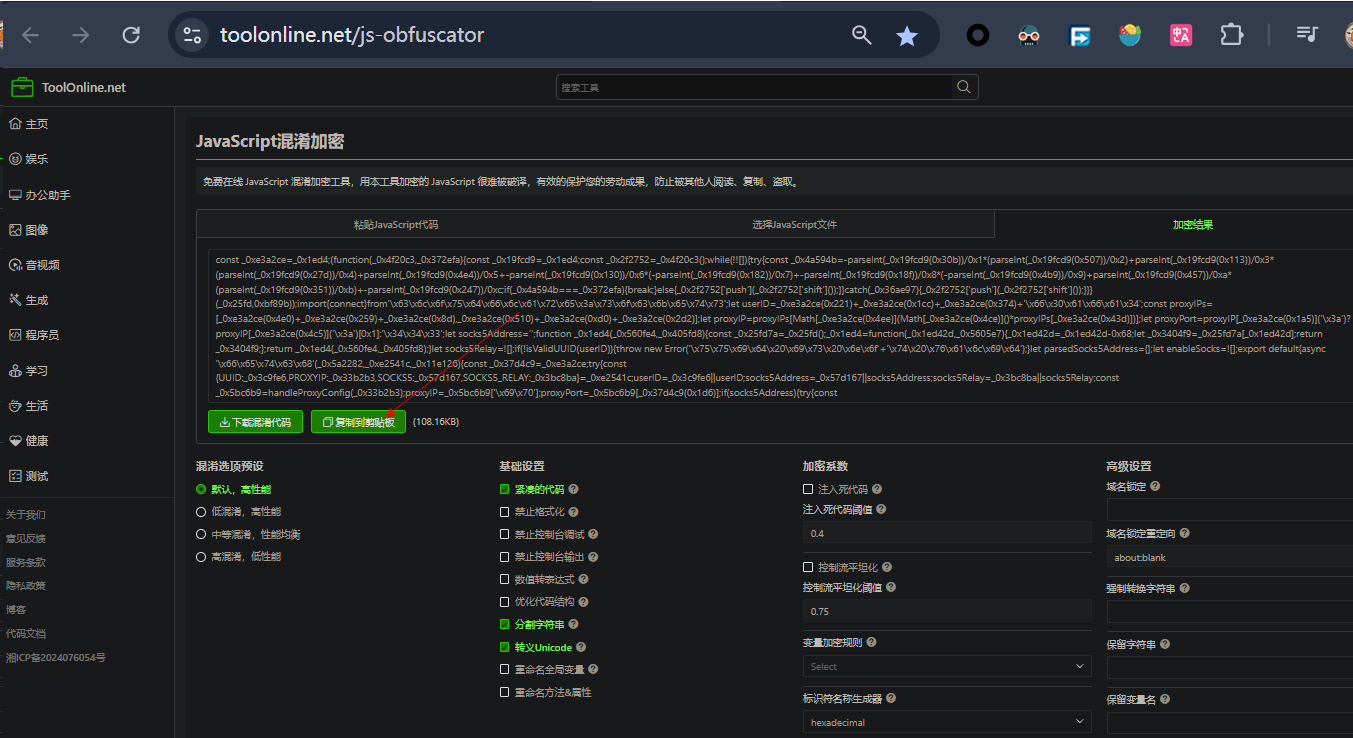Click the black circle extension icon
The height and width of the screenshot is (738, 1353).
(978, 35)
